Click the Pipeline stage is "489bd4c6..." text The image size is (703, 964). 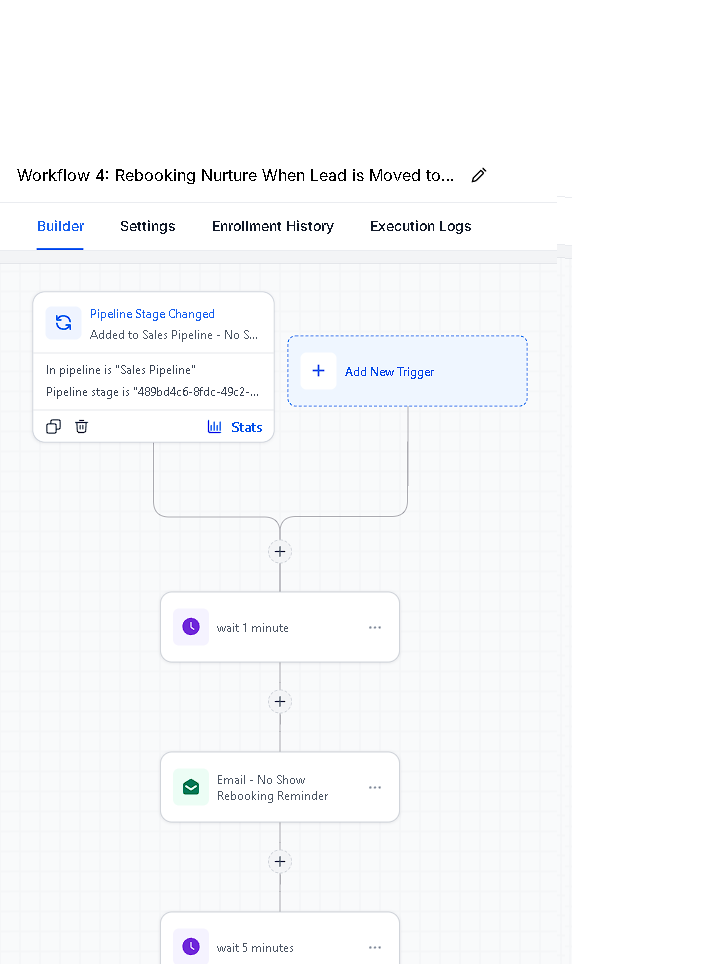(152, 392)
